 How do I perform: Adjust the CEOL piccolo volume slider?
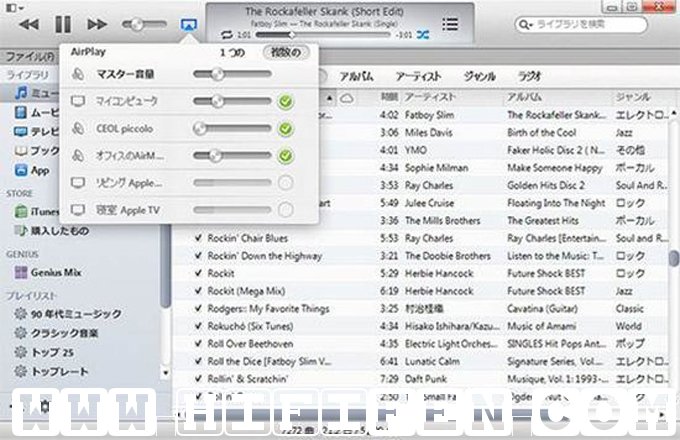pyautogui.click(x=232, y=128)
